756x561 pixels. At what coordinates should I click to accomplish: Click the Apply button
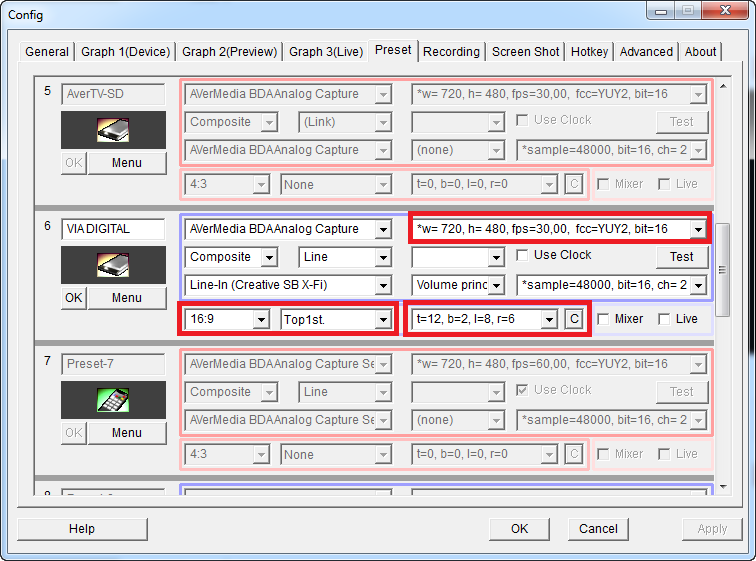tap(712, 529)
